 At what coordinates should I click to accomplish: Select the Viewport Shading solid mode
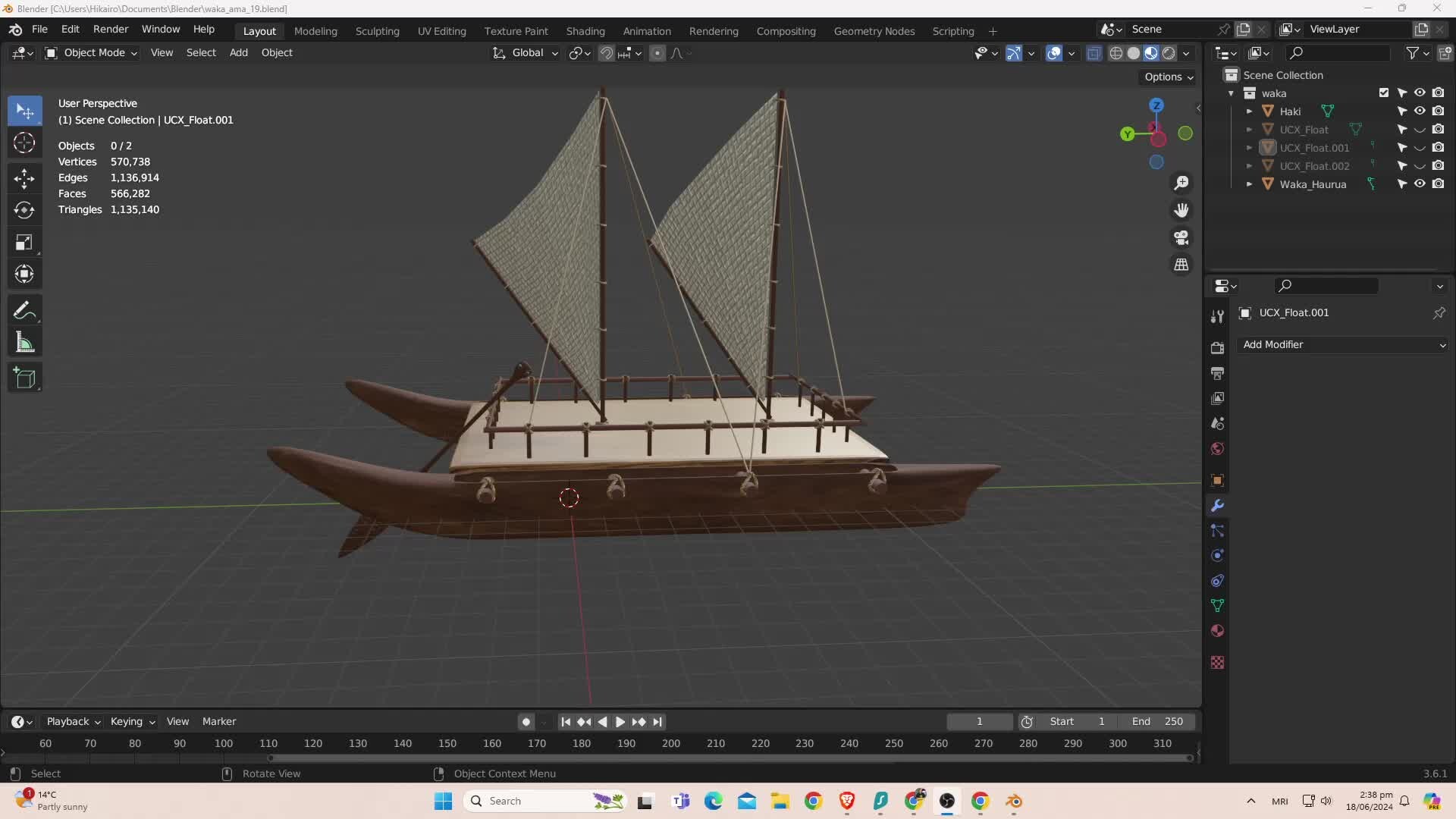(x=1131, y=52)
